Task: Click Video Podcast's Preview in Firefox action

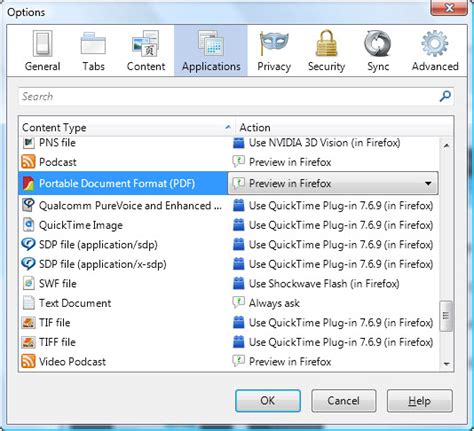Action: click(x=290, y=362)
